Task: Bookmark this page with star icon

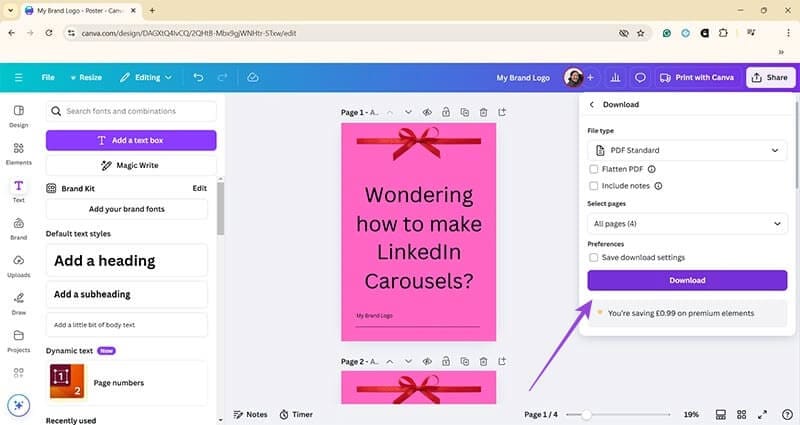Action: (x=641, y=33)
